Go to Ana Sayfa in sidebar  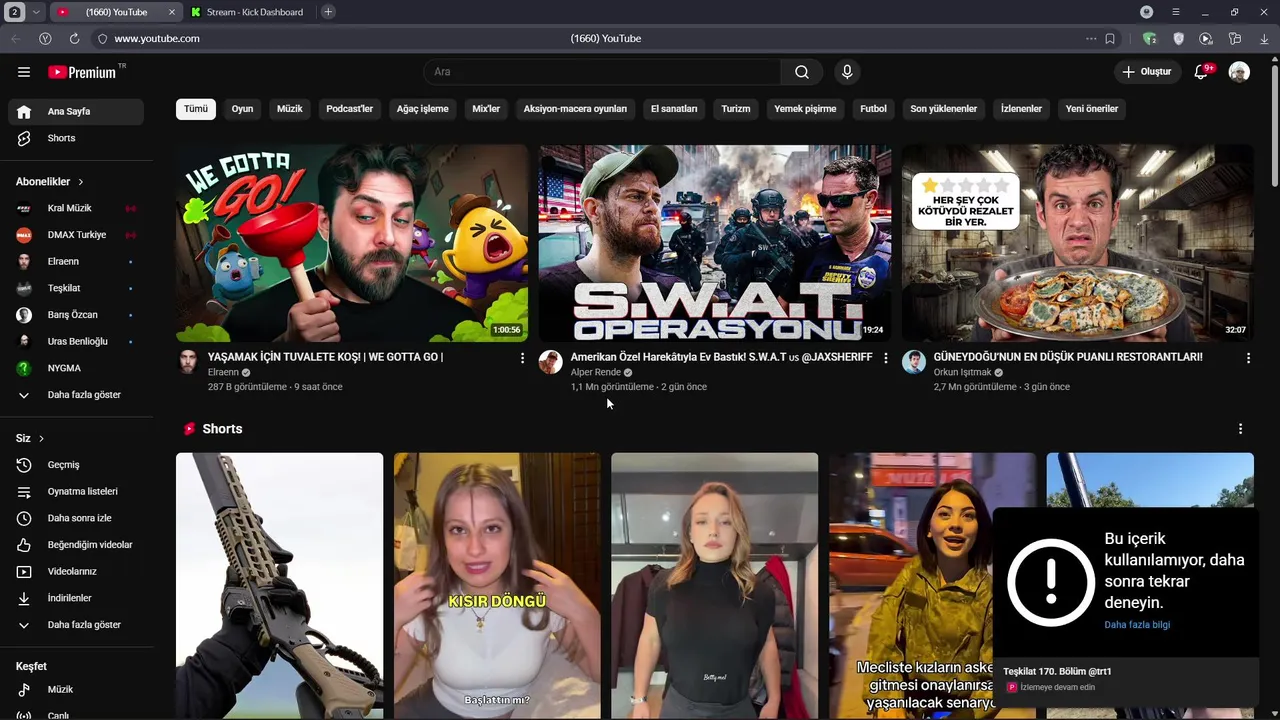pos(76,111)
